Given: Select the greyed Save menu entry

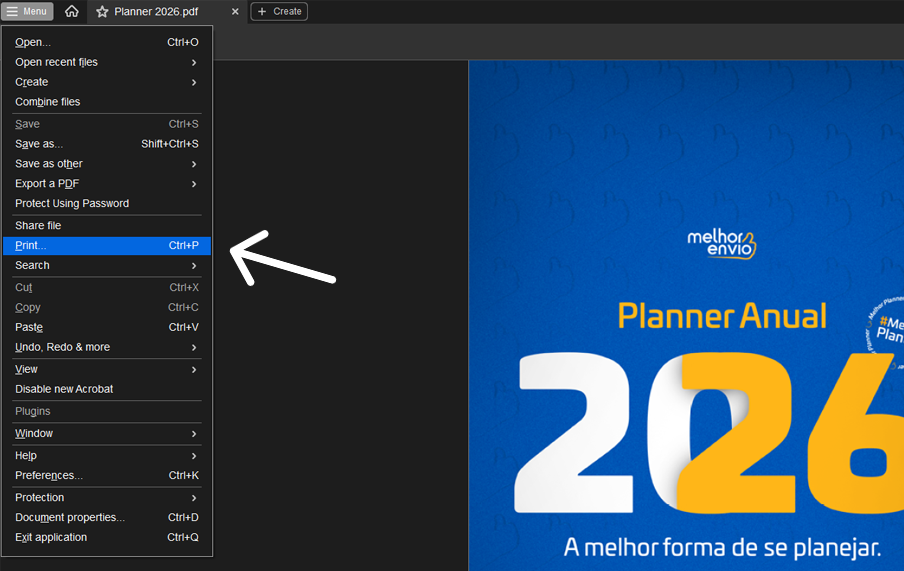Looking at the screenshot, I should [107, 124].
